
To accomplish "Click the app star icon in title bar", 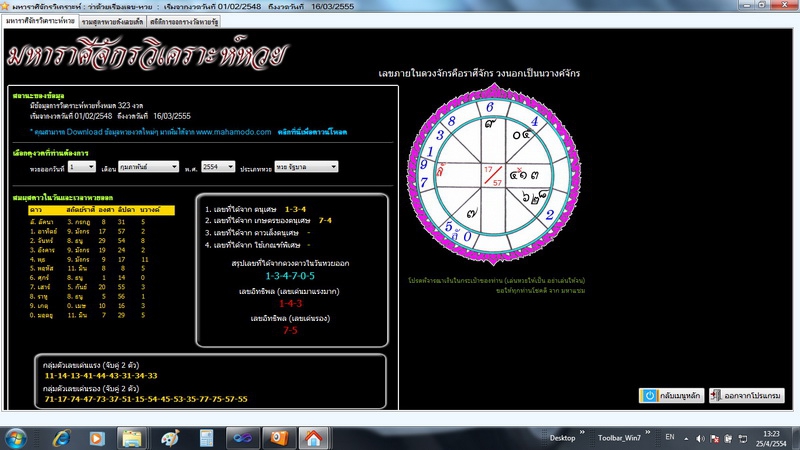I will [5, 7].
